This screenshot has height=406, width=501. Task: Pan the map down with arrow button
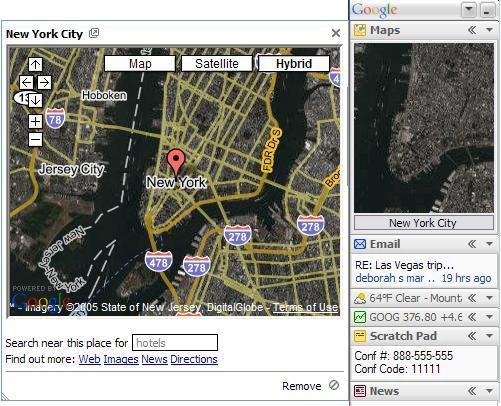[x=35, y=100]
